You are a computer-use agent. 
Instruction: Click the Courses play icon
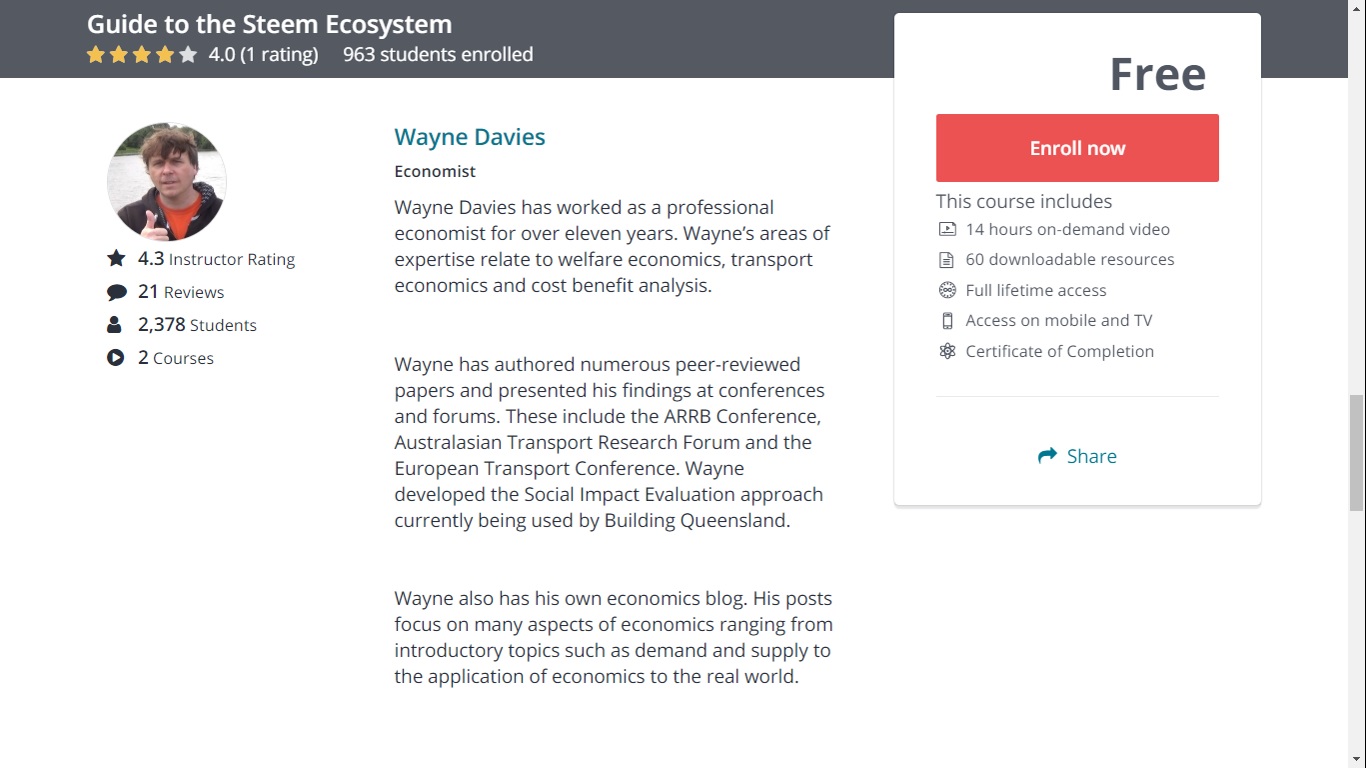(116, 358)
